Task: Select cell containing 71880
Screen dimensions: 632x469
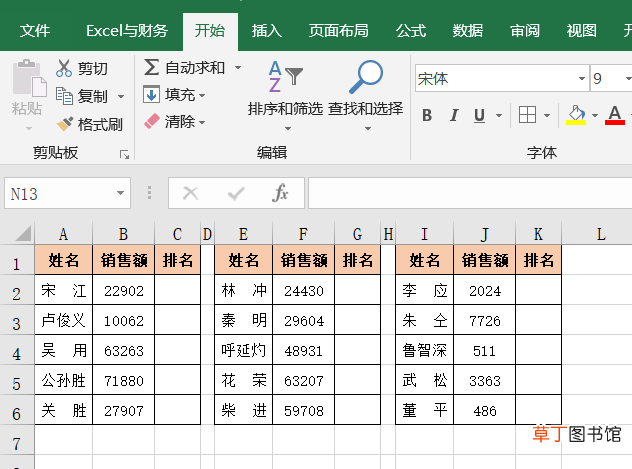Action: click(x=124, y=380)
